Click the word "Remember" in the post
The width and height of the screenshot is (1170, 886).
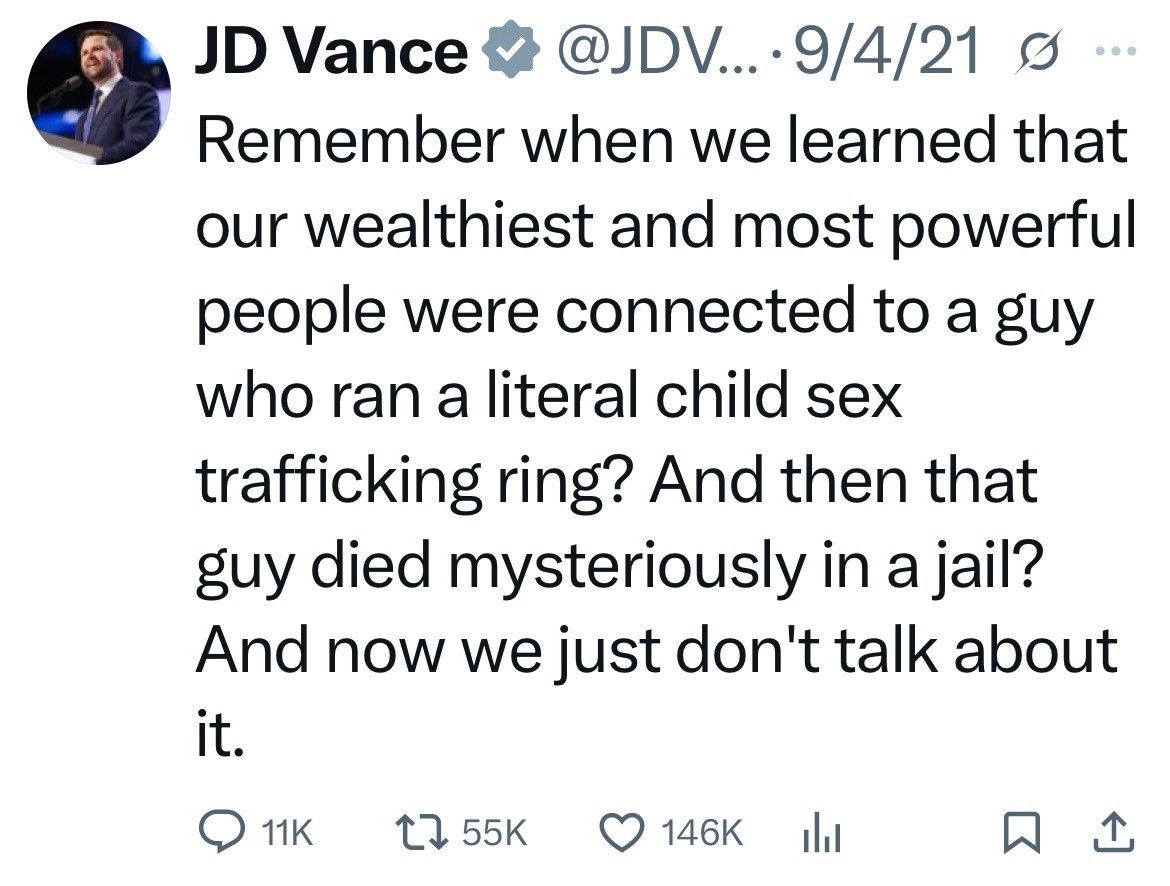(346, 141)
